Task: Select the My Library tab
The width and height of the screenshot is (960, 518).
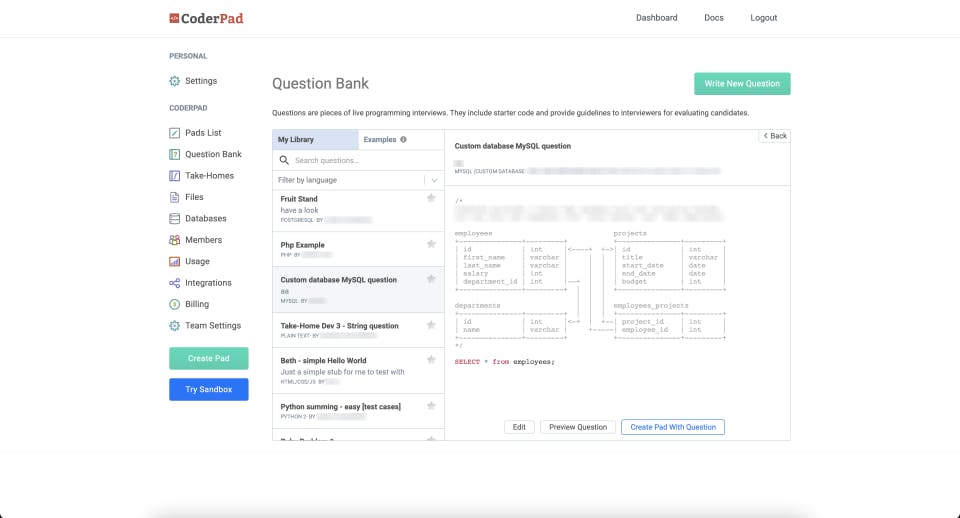Action: pos(315,140)
